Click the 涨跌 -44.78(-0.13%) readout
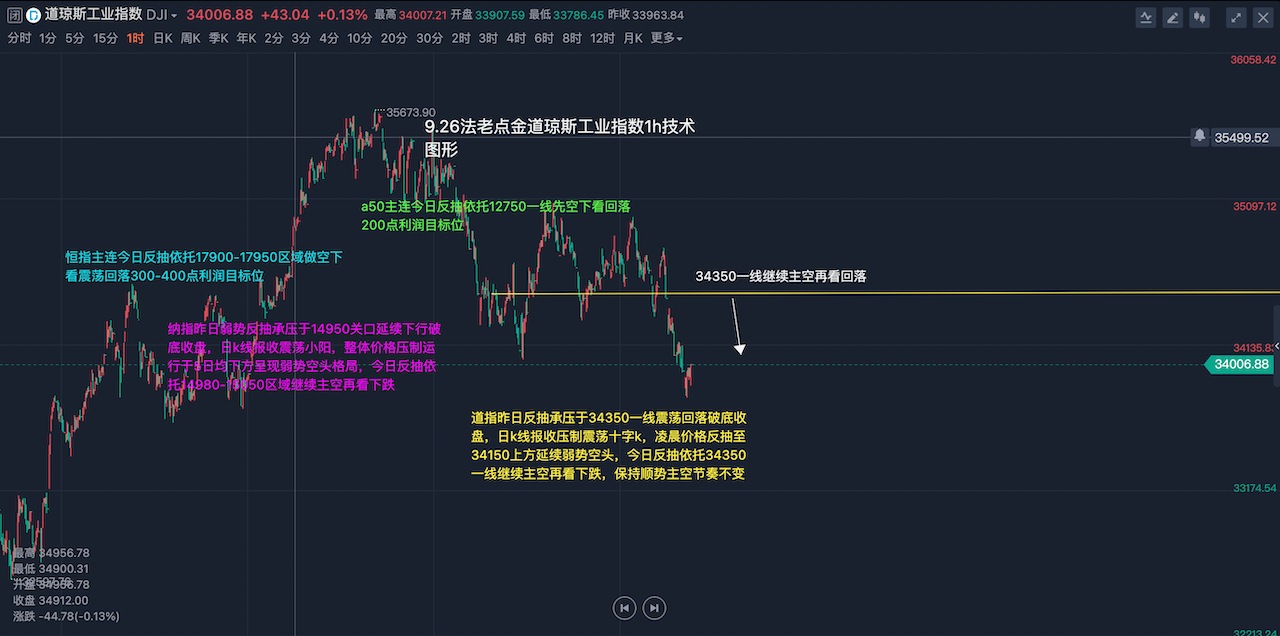 coord(66,616)
